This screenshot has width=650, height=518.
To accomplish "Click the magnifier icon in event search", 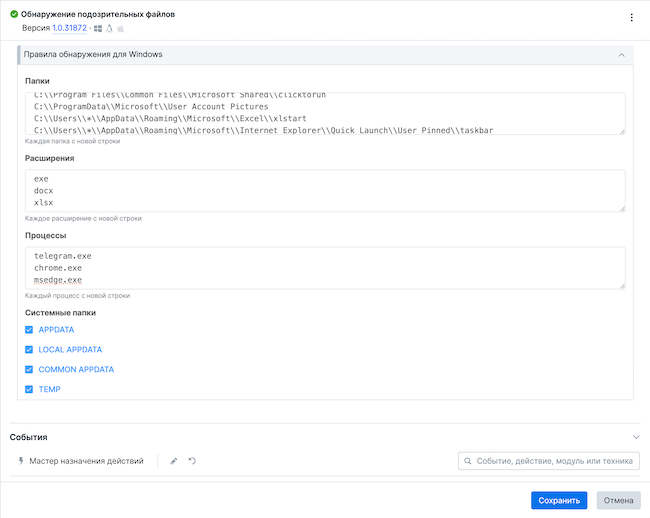I will click(468, 461).
